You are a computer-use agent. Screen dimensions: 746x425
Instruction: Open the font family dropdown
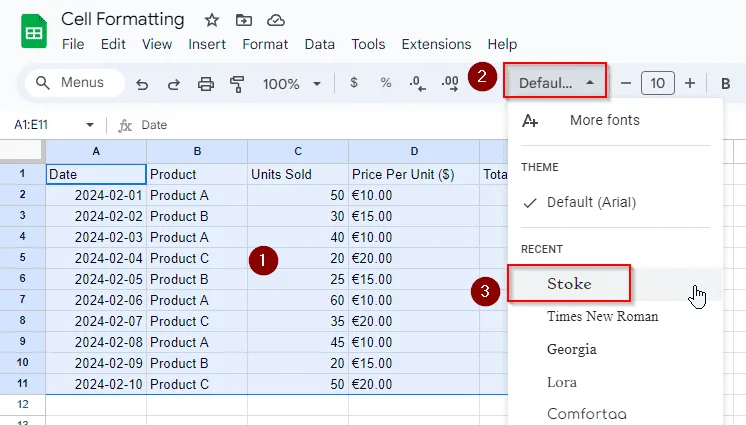click(x=555, y=81)
